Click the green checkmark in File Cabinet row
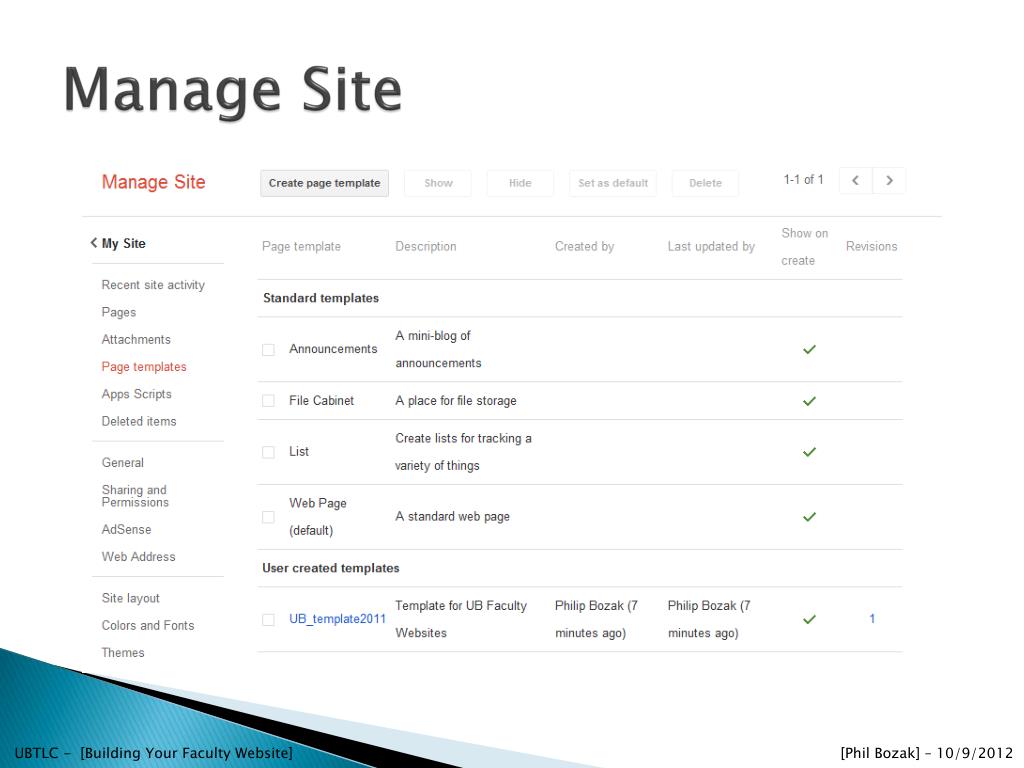The width and height of the screenshot is (1024, 768). [809, 401]
